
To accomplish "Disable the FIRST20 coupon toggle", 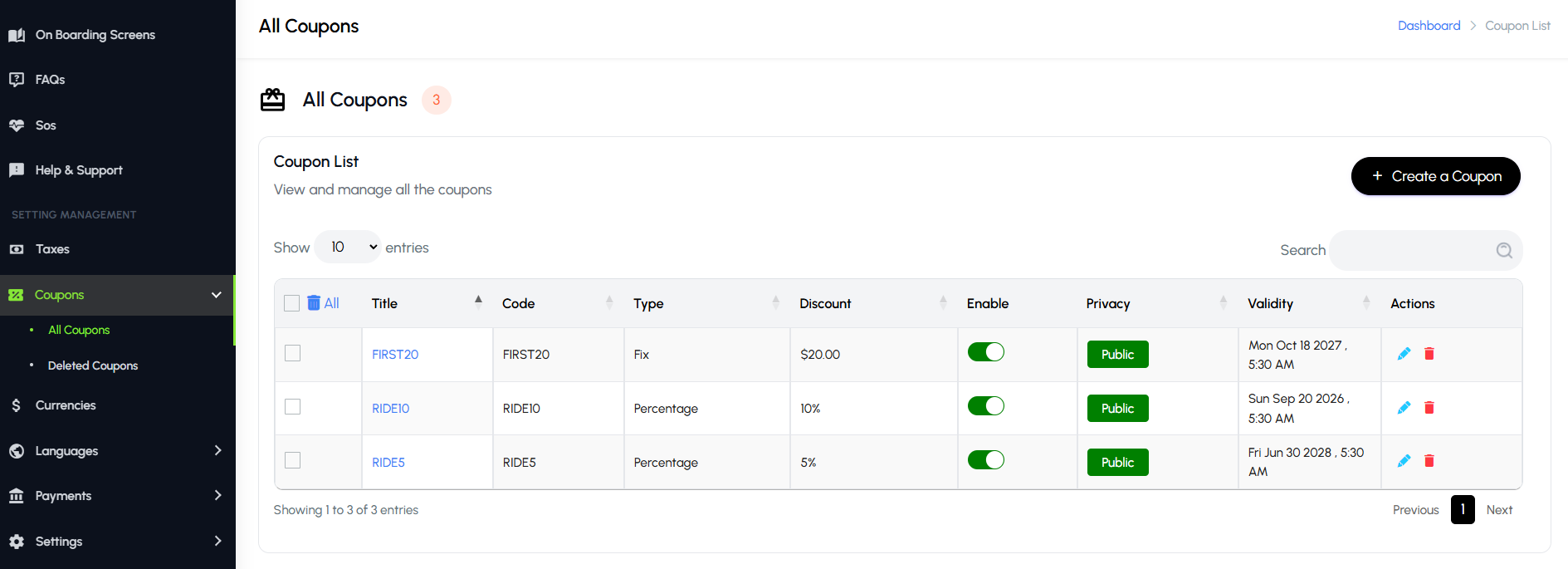I will click(x=986, y=352).
